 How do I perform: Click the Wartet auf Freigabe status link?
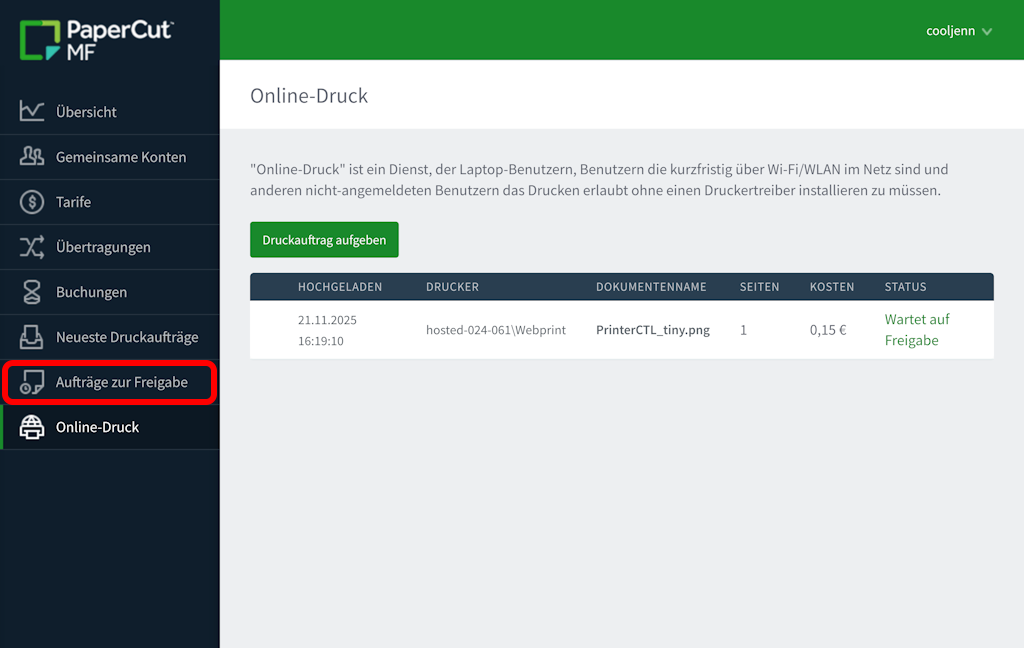[x=916, y=330]
